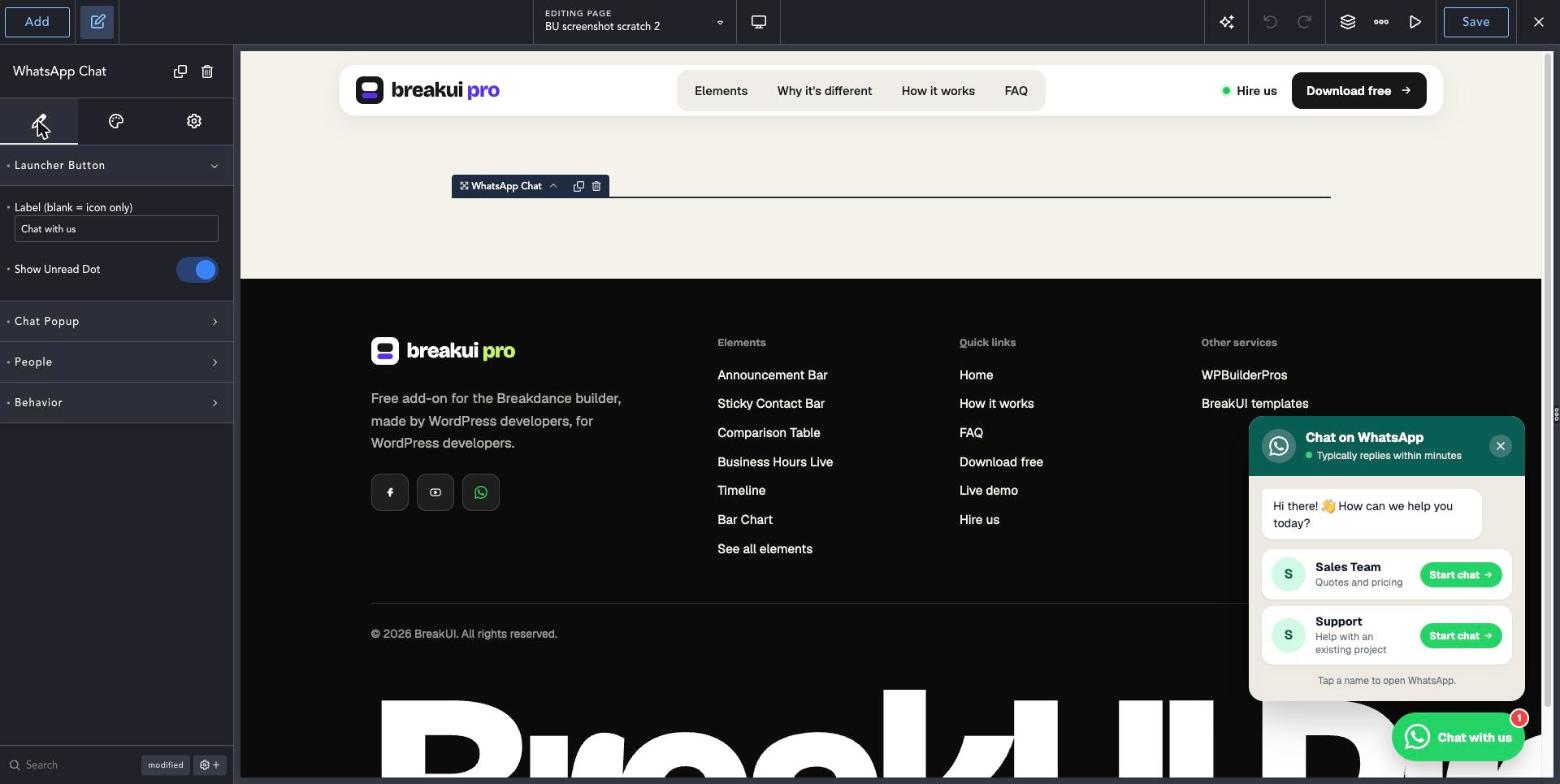
Task: Click the Label text input field
Action: point(116,229)
